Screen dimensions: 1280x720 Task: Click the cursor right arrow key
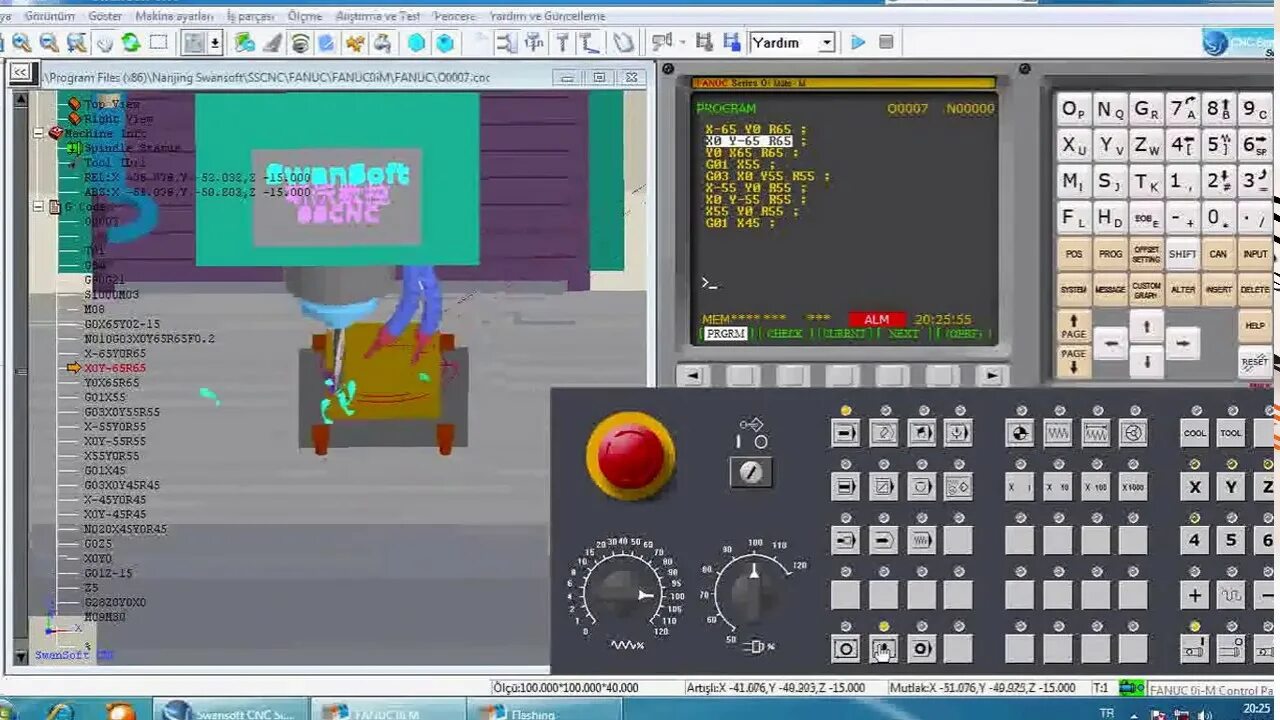[x=1182, y=344]
